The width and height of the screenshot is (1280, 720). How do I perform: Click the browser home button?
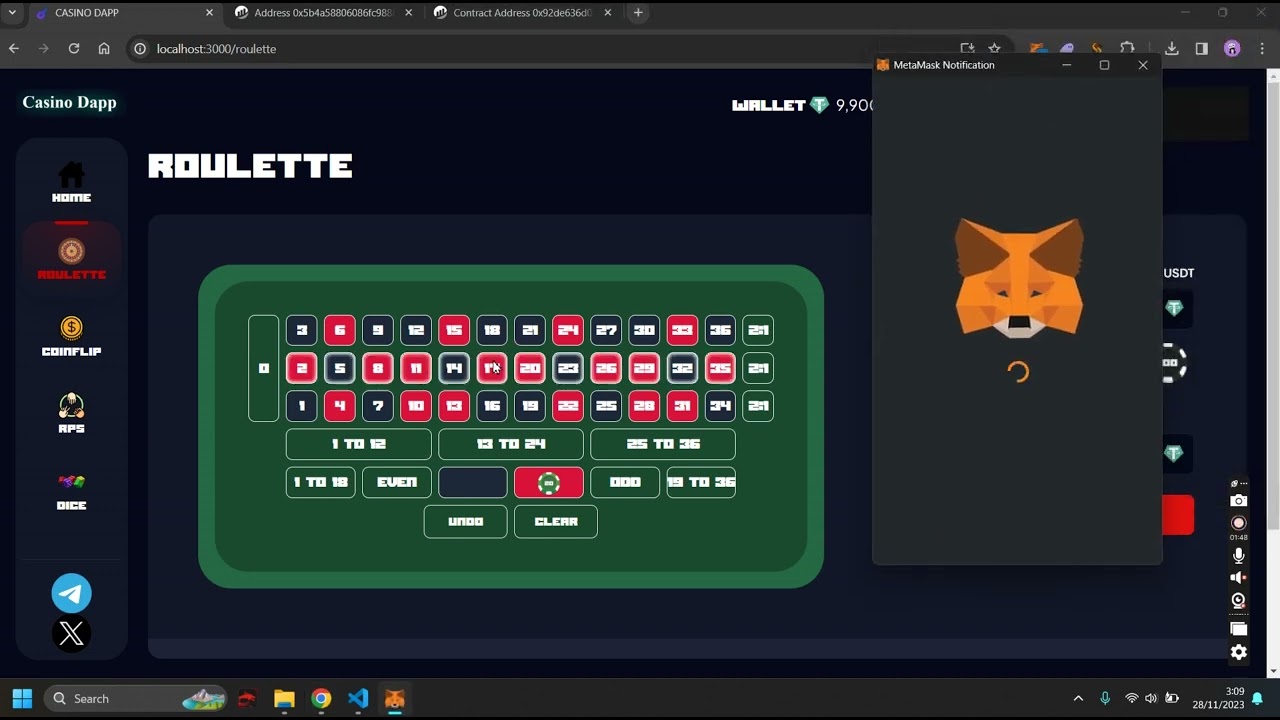(x=104, y=48)
